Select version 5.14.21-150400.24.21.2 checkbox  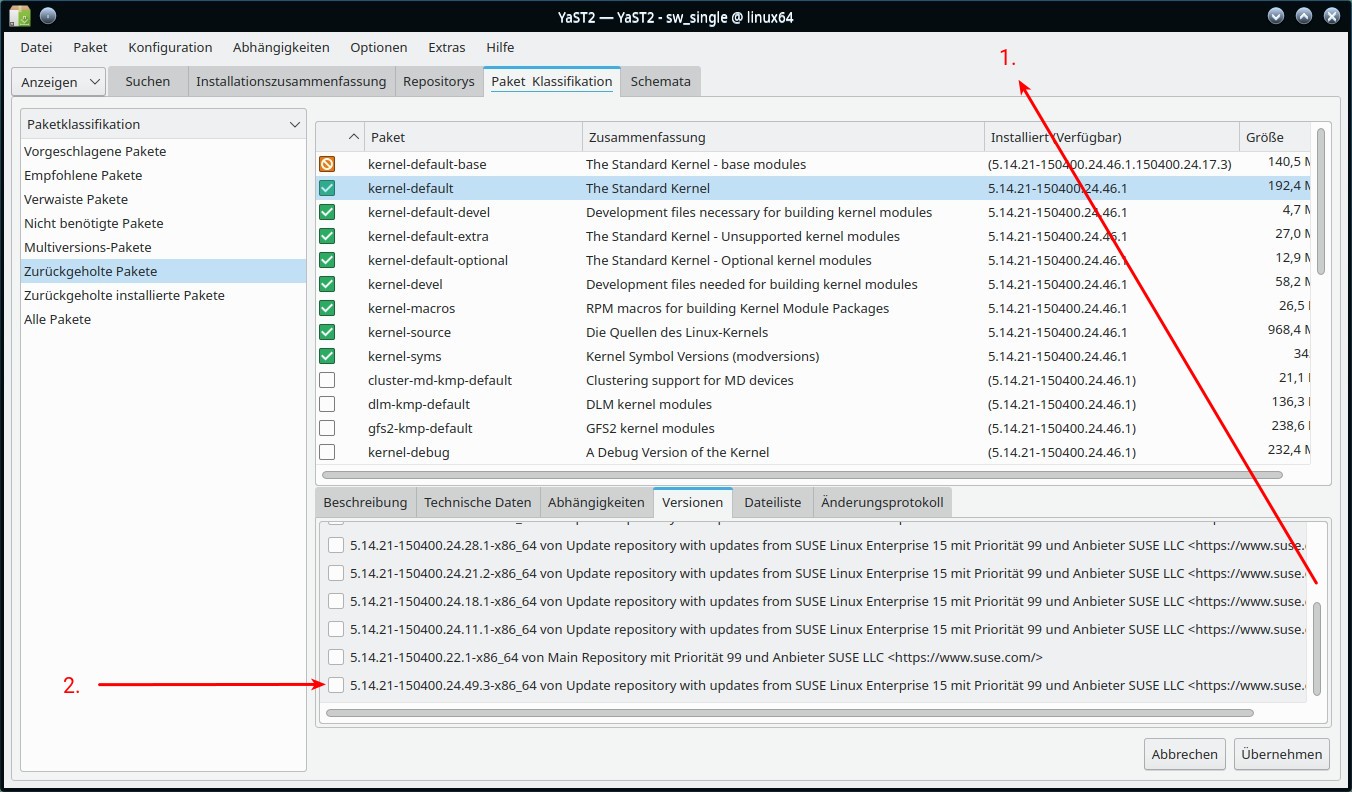(336, 573)
